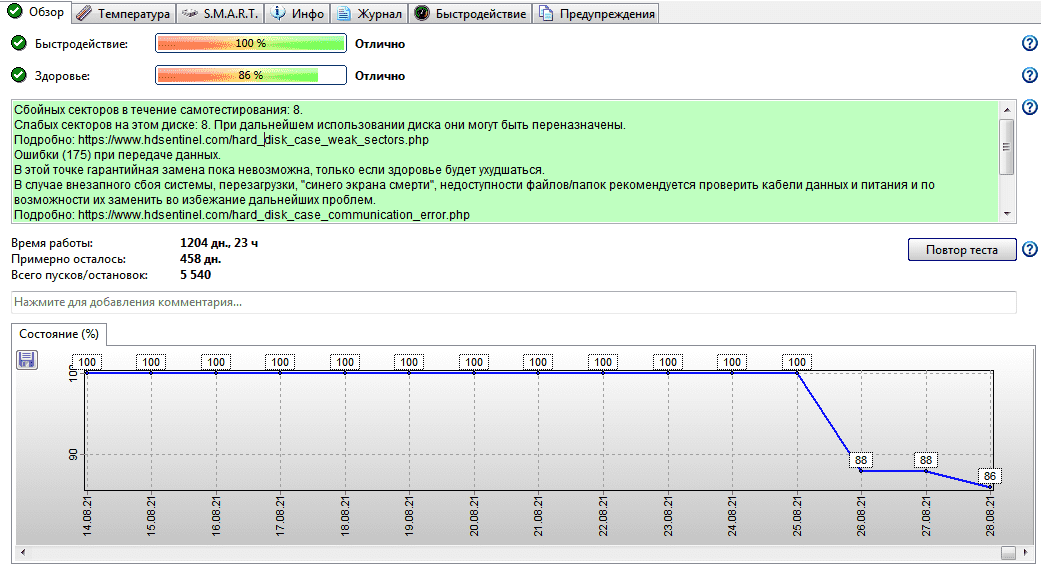Click the floppy disk save chart icon

pos(27,360)
